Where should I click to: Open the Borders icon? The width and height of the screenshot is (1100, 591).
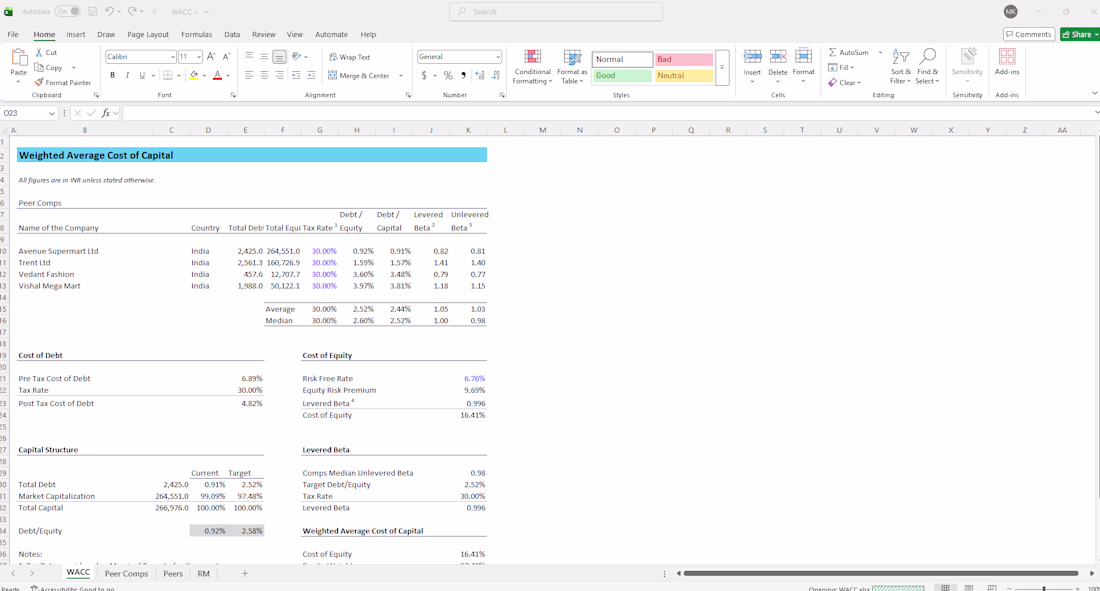click(x=168, y=75)
